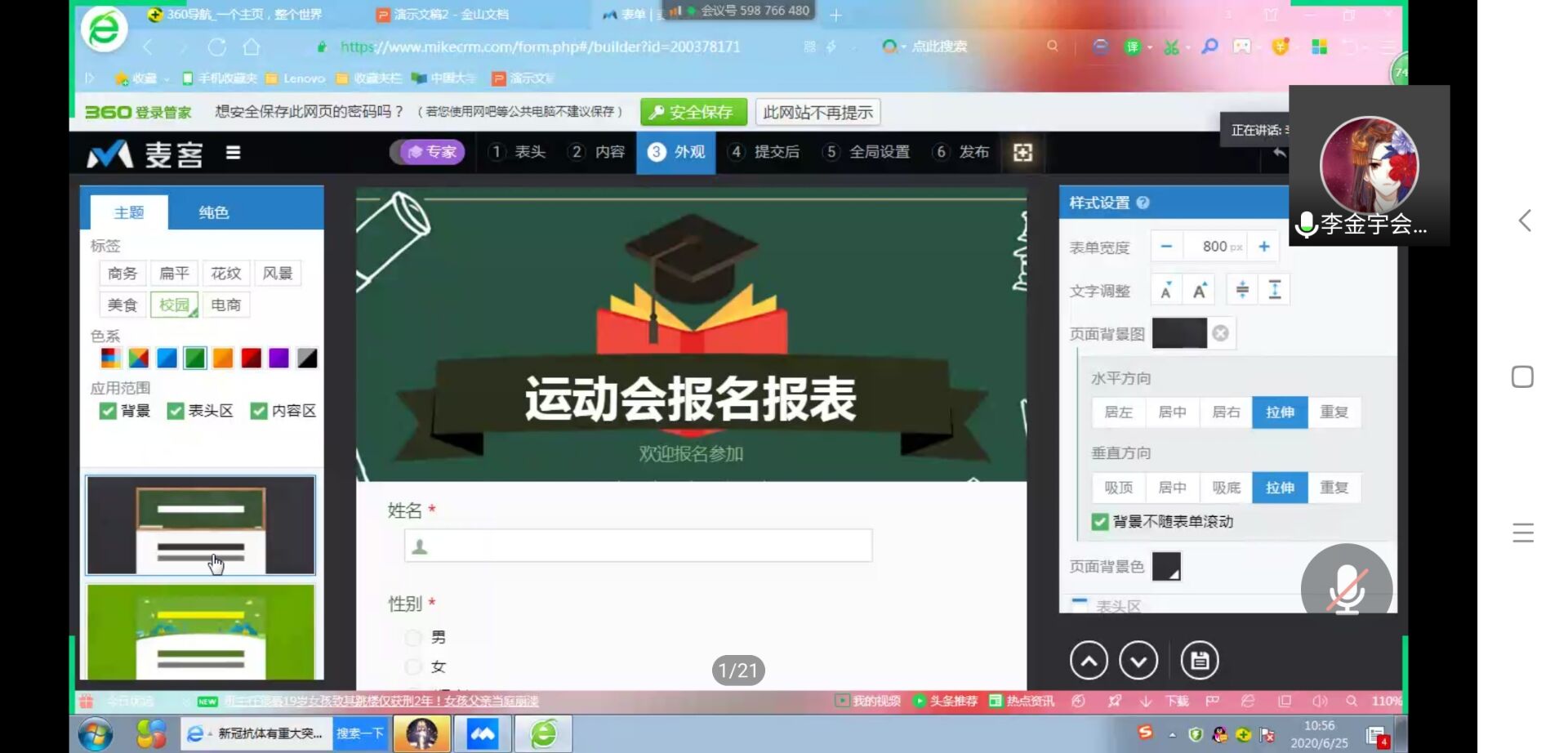
Task: Switch to the 纯色 tab
Action: pyautogui.click(x=213, y=212)
